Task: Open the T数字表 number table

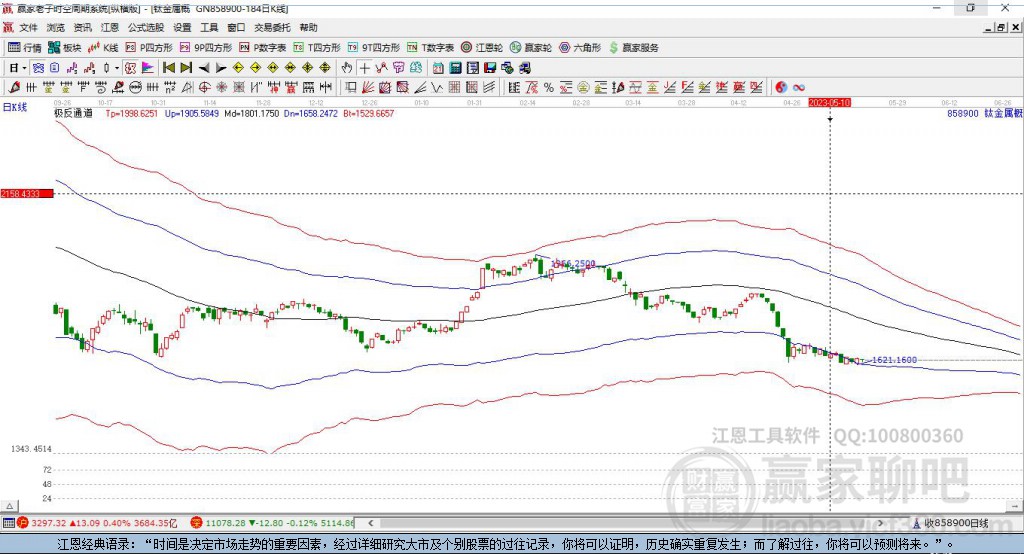Action: [430, 48]
